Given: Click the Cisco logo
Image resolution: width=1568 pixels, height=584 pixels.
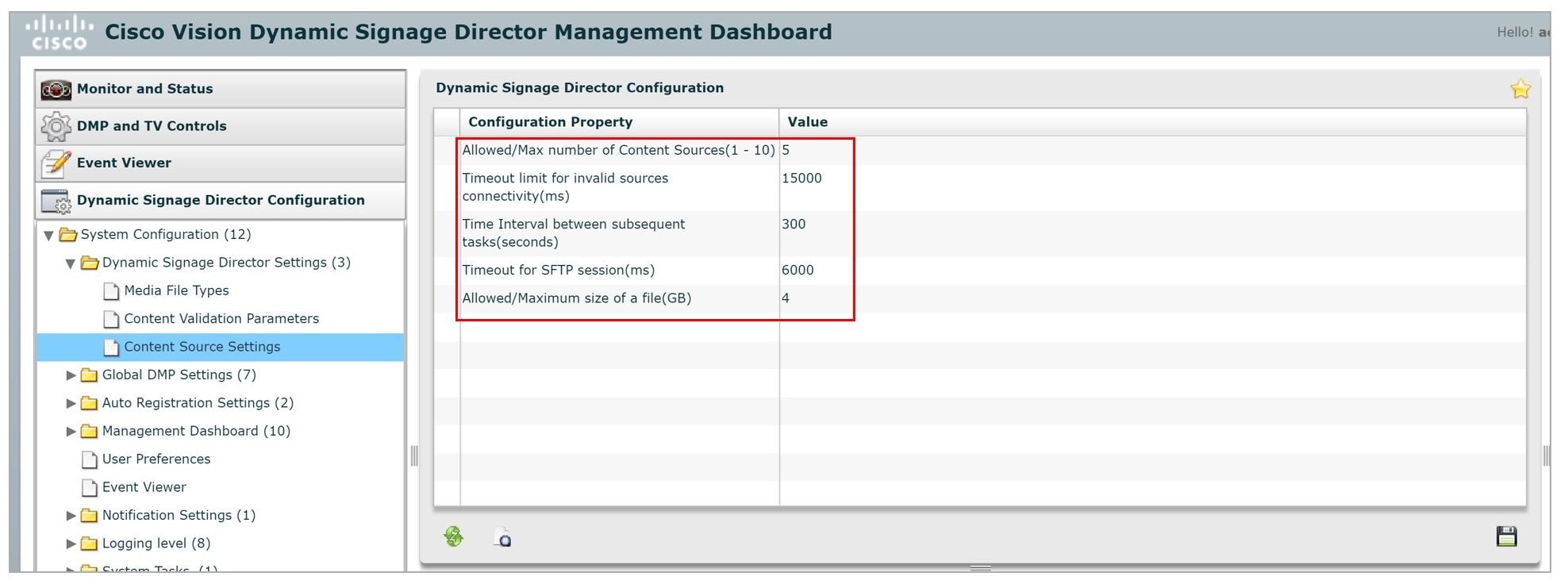Looking at the screenshot, I should (59, 33).
